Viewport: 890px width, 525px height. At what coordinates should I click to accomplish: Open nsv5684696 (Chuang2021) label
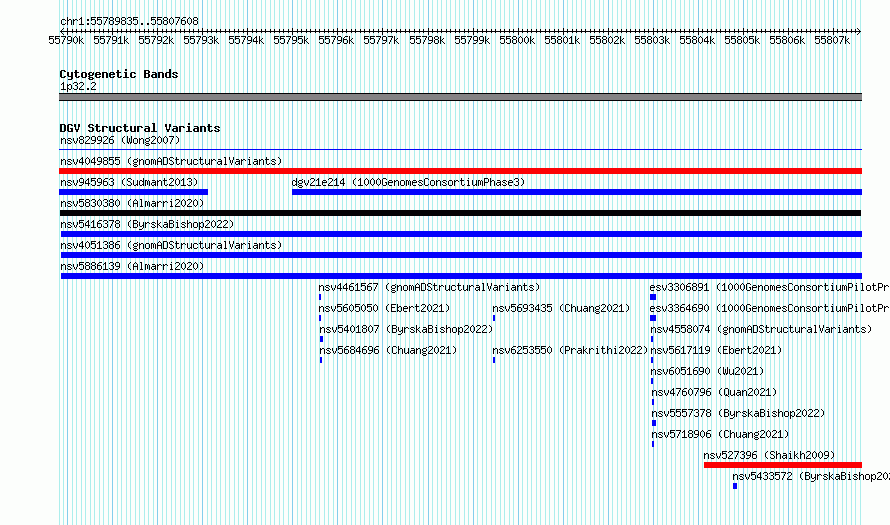point(388,350)
